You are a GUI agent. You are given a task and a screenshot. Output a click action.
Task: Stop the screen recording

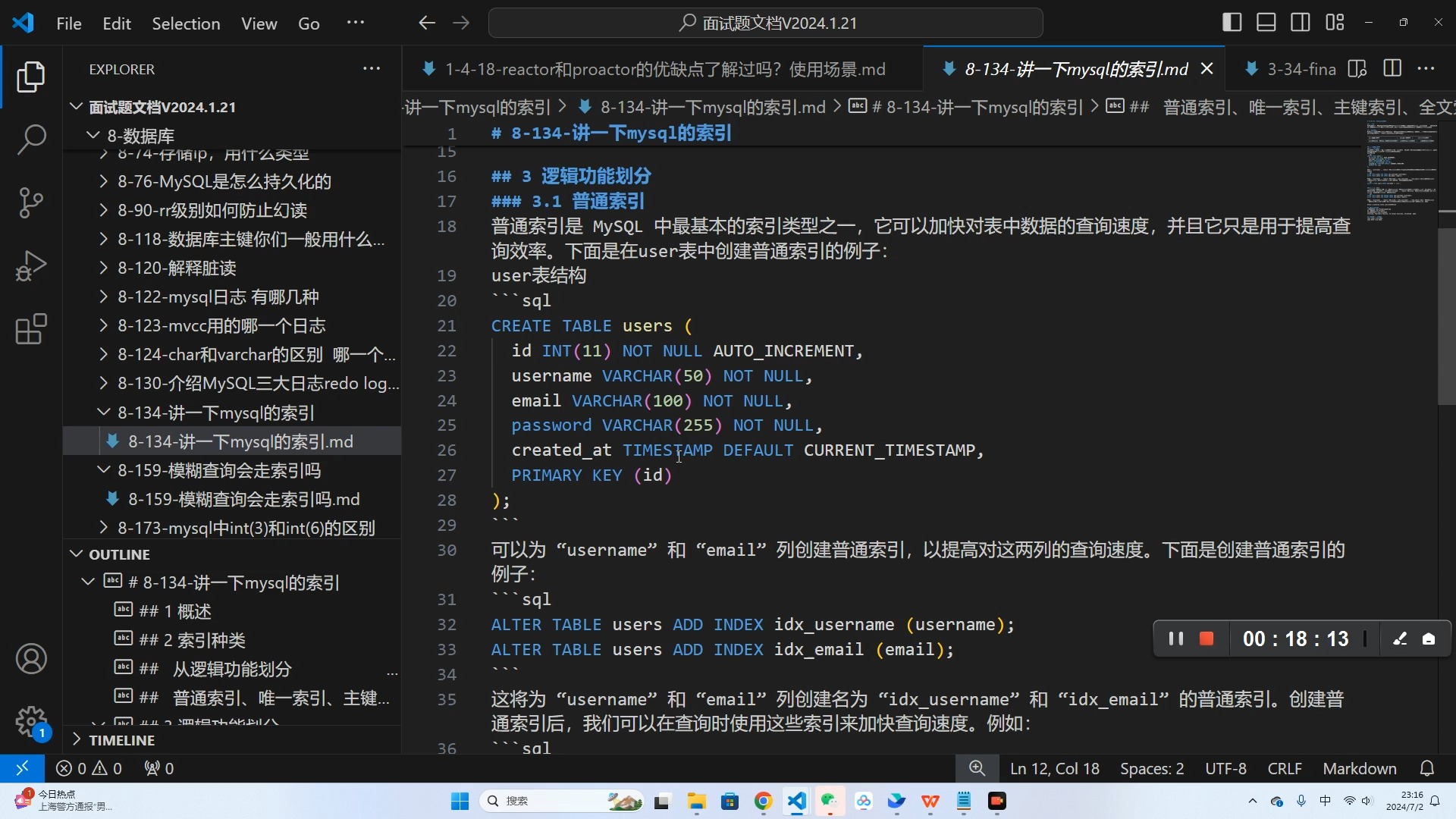(1207, 639)
